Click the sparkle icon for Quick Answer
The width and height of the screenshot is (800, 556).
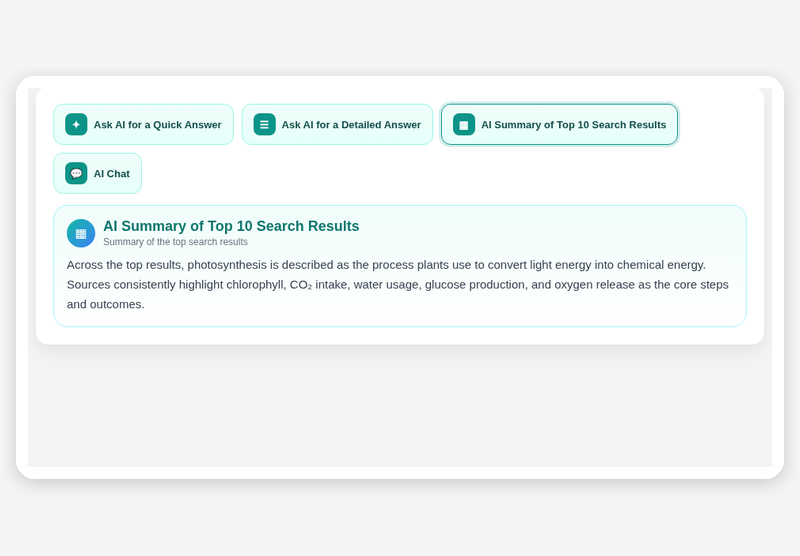[x=76, y=124]
